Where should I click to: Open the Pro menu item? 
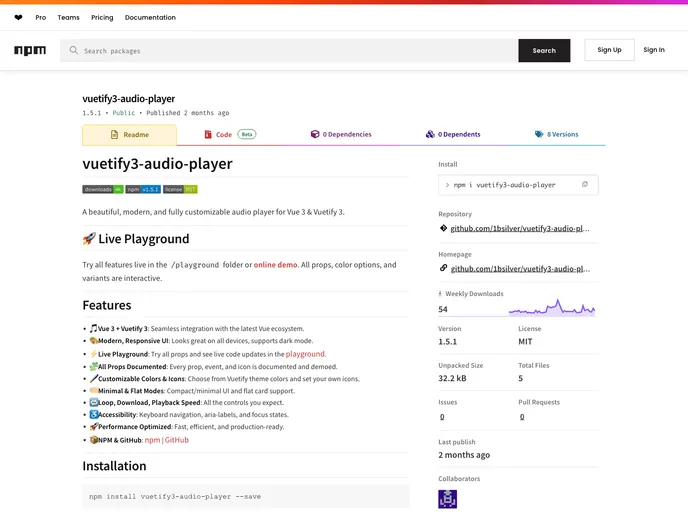40,18
